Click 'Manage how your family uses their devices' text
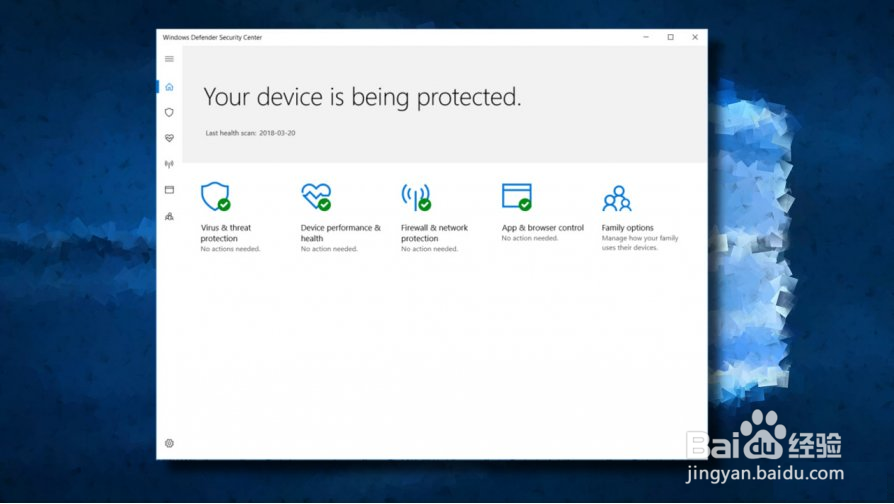Image resolution: width=894 pixels, height=504 pixels. (x=640, y=243)
